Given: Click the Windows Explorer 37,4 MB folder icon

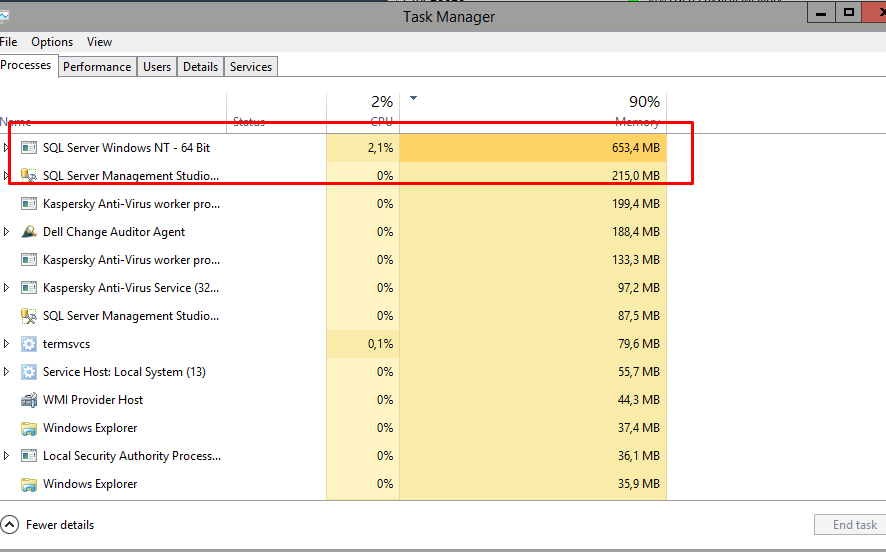Looking at the screenshot, I should [29, 428].
